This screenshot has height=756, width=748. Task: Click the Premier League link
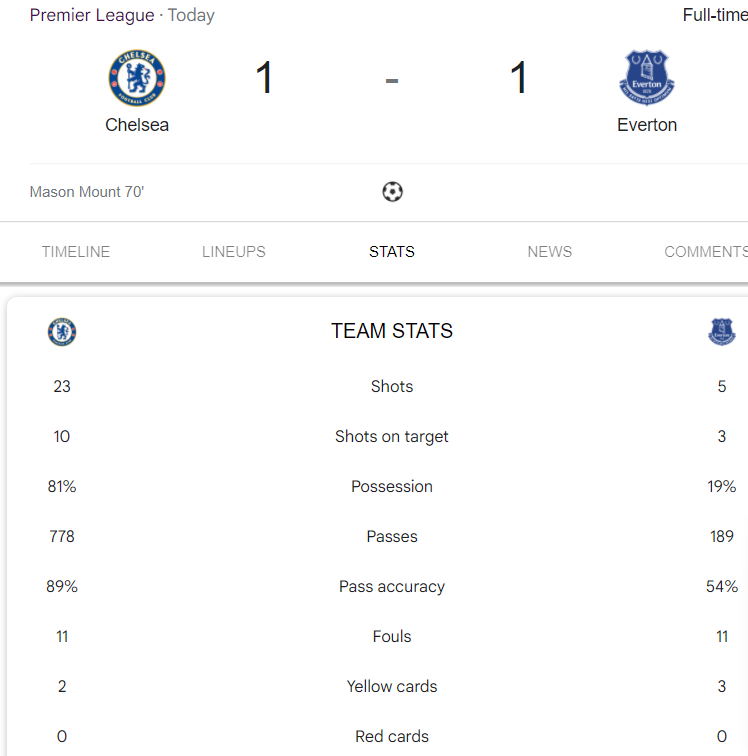click(x=92, y=15)
